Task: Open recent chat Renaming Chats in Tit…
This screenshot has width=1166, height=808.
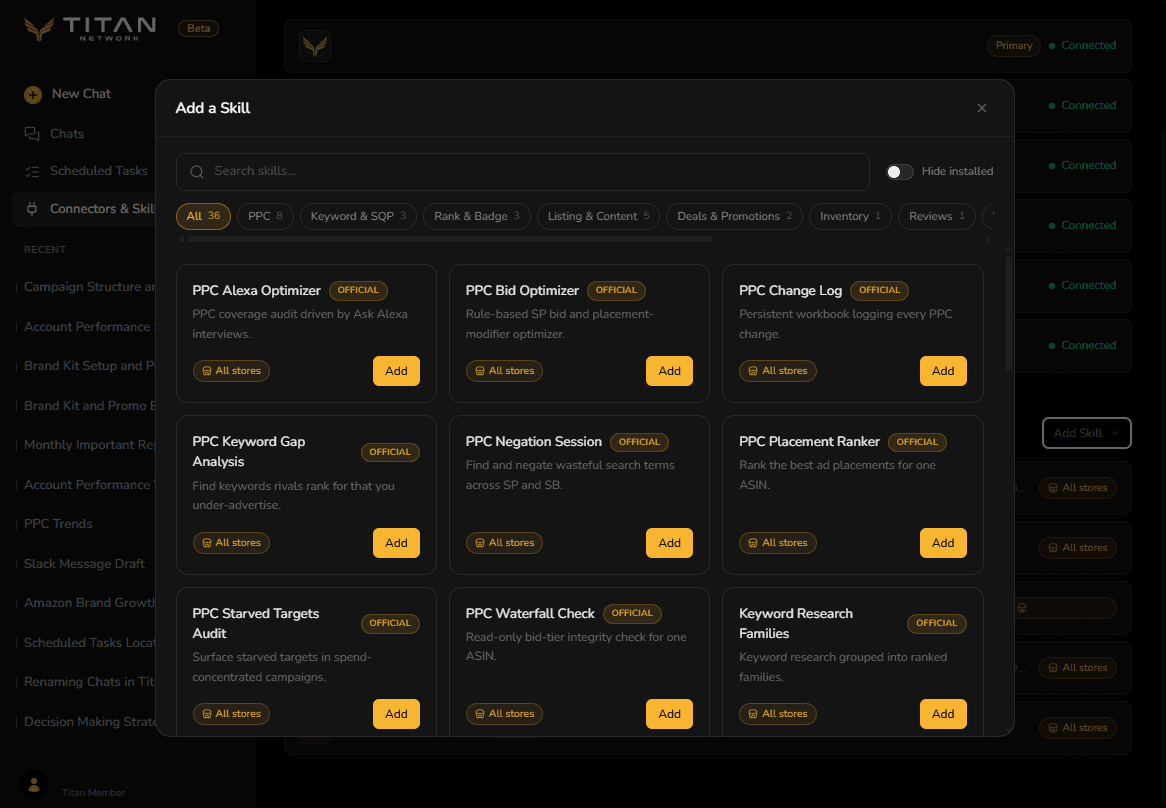Action: pyautogui.click(x=89, y=682)
